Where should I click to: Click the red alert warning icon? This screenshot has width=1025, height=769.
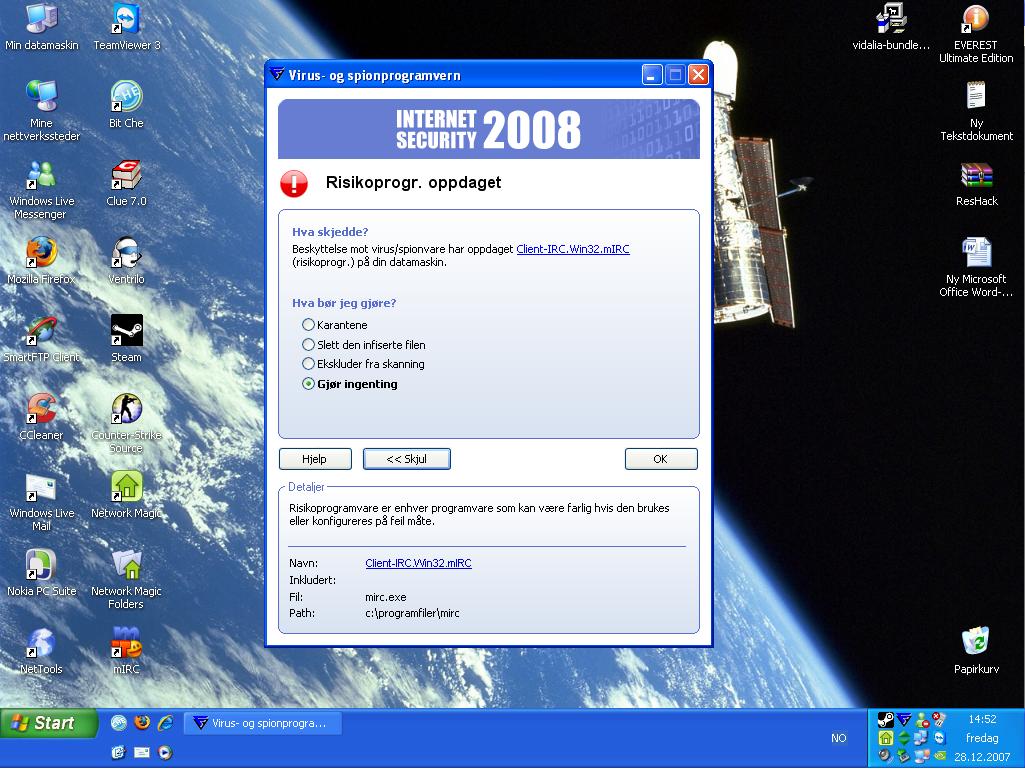coord(294,184)
